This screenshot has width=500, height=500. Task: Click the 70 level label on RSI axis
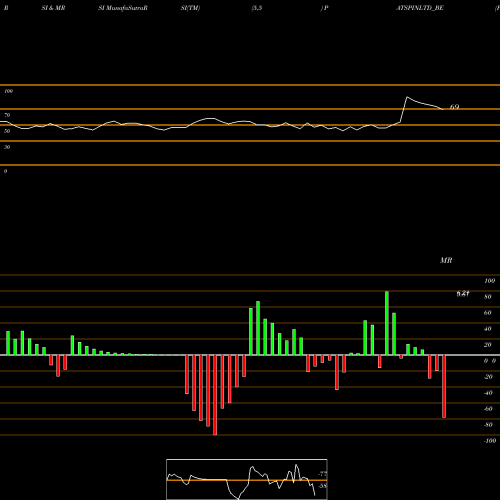point(7,115)
